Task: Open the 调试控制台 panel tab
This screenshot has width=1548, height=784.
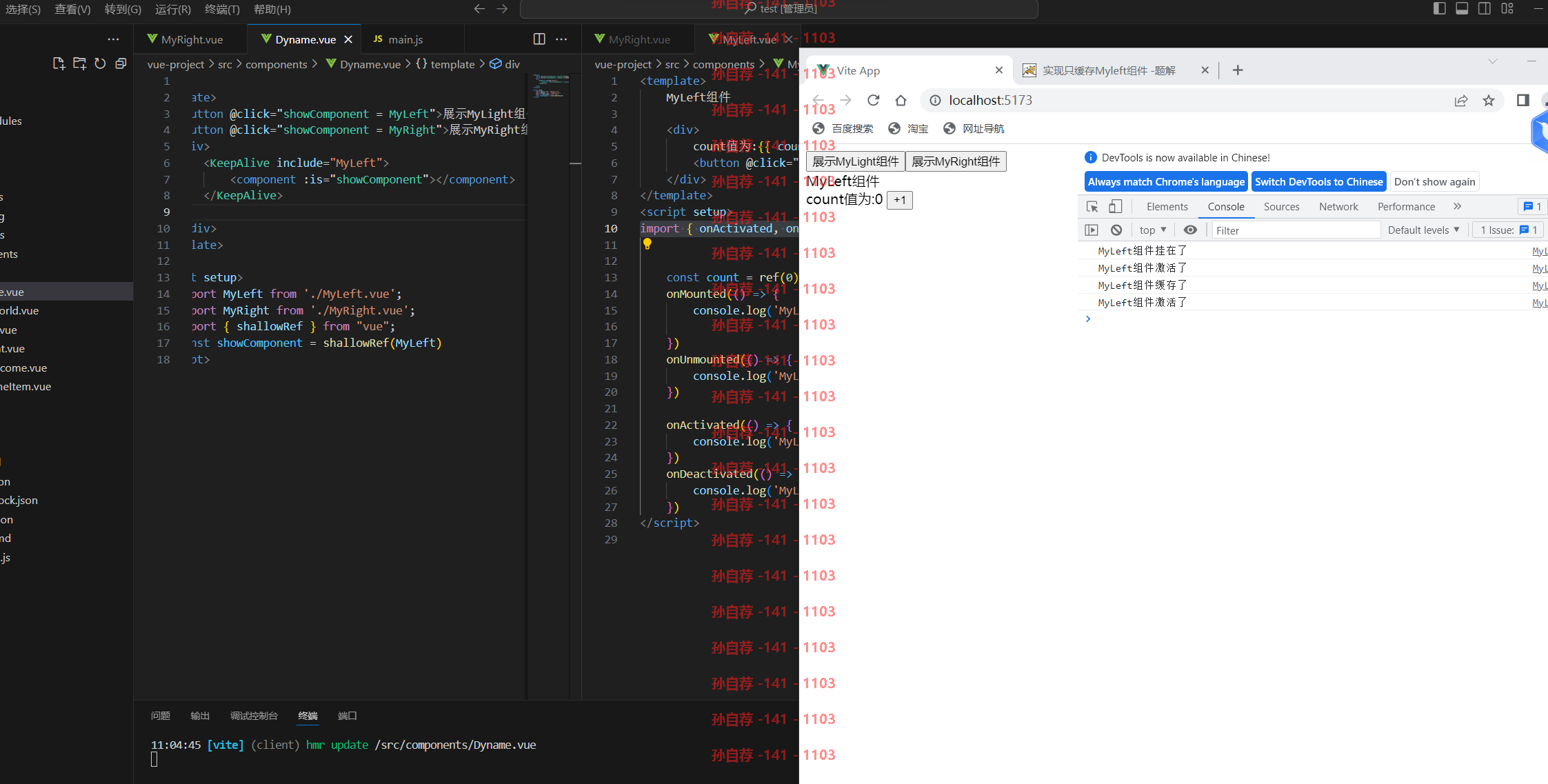Action: [x=254, y=716]
